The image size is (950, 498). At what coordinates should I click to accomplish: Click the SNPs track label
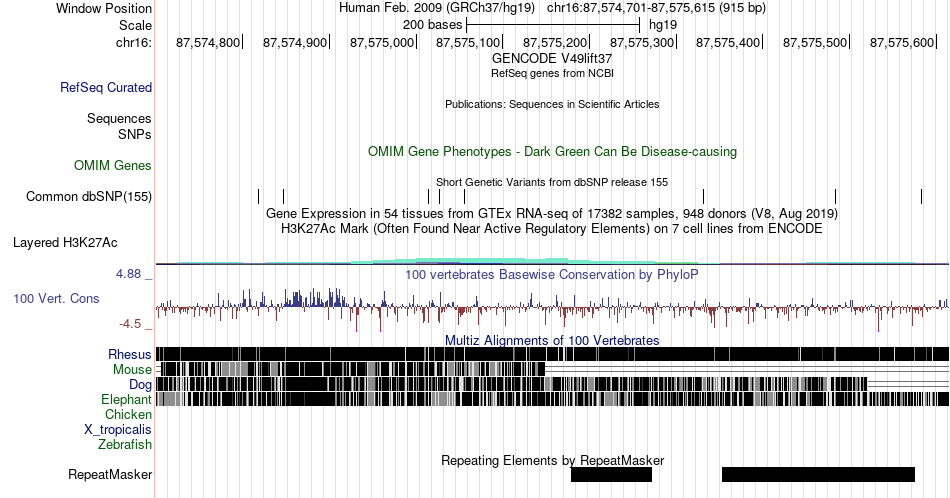coord(135,134)
